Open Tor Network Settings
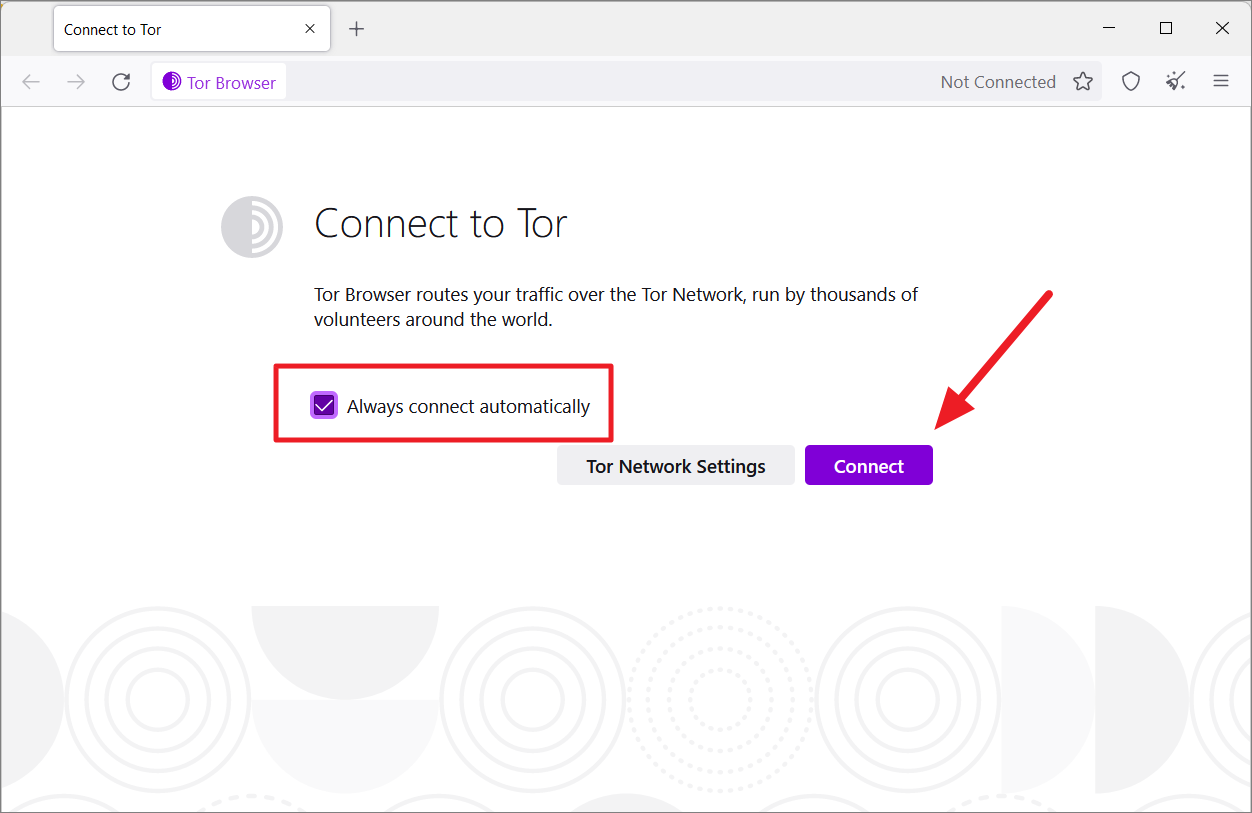The image size is (1252, 813). click(x=676, y=466)
